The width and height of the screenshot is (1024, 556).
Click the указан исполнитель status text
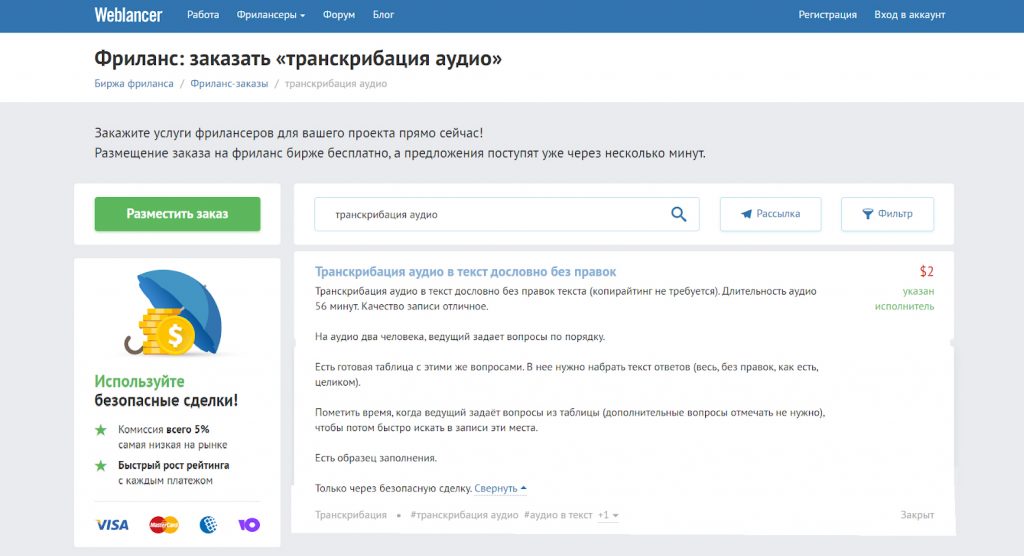tap(904, 299)
